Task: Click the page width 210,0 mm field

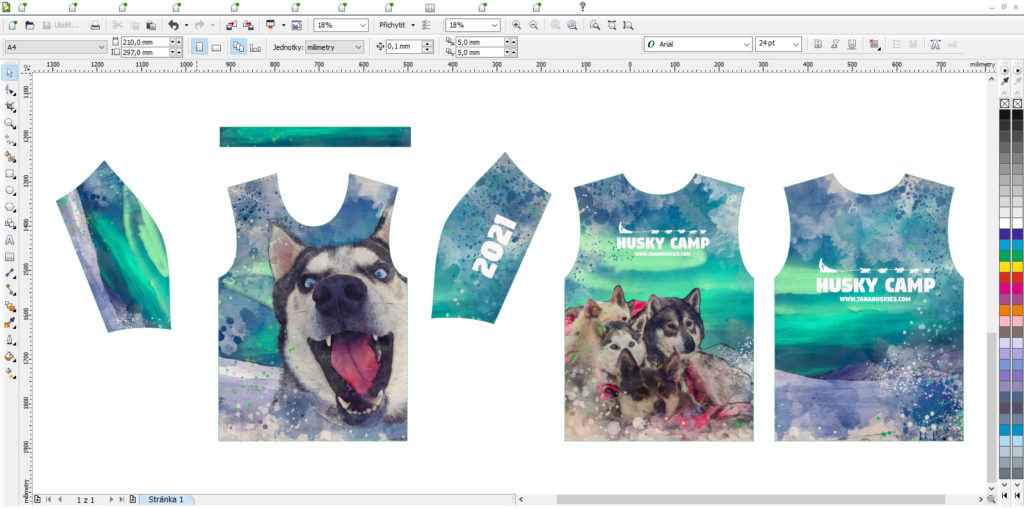Action: point(144,42)
